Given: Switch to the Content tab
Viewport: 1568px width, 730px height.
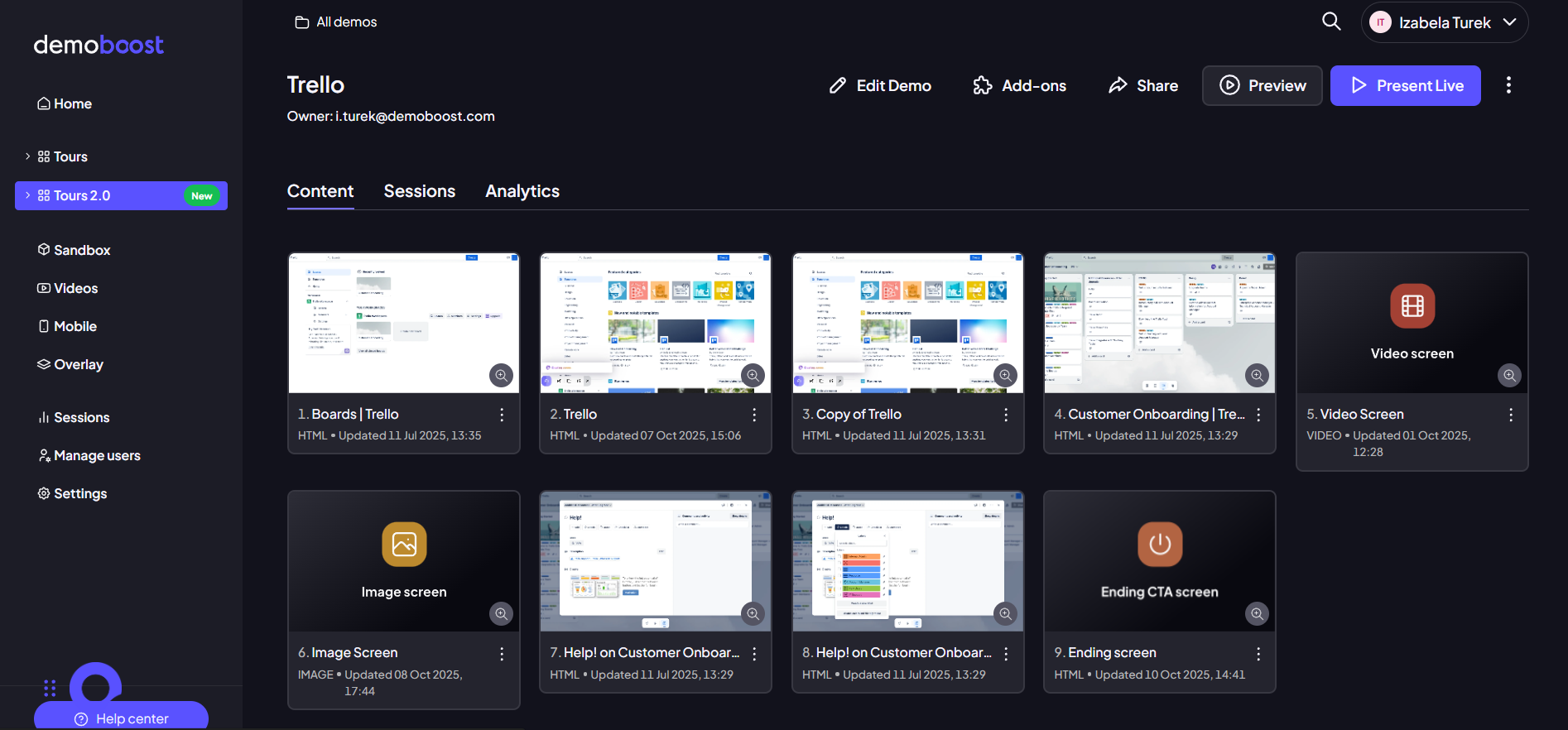Looking at the screenshot, I should [x=320, y=191].
